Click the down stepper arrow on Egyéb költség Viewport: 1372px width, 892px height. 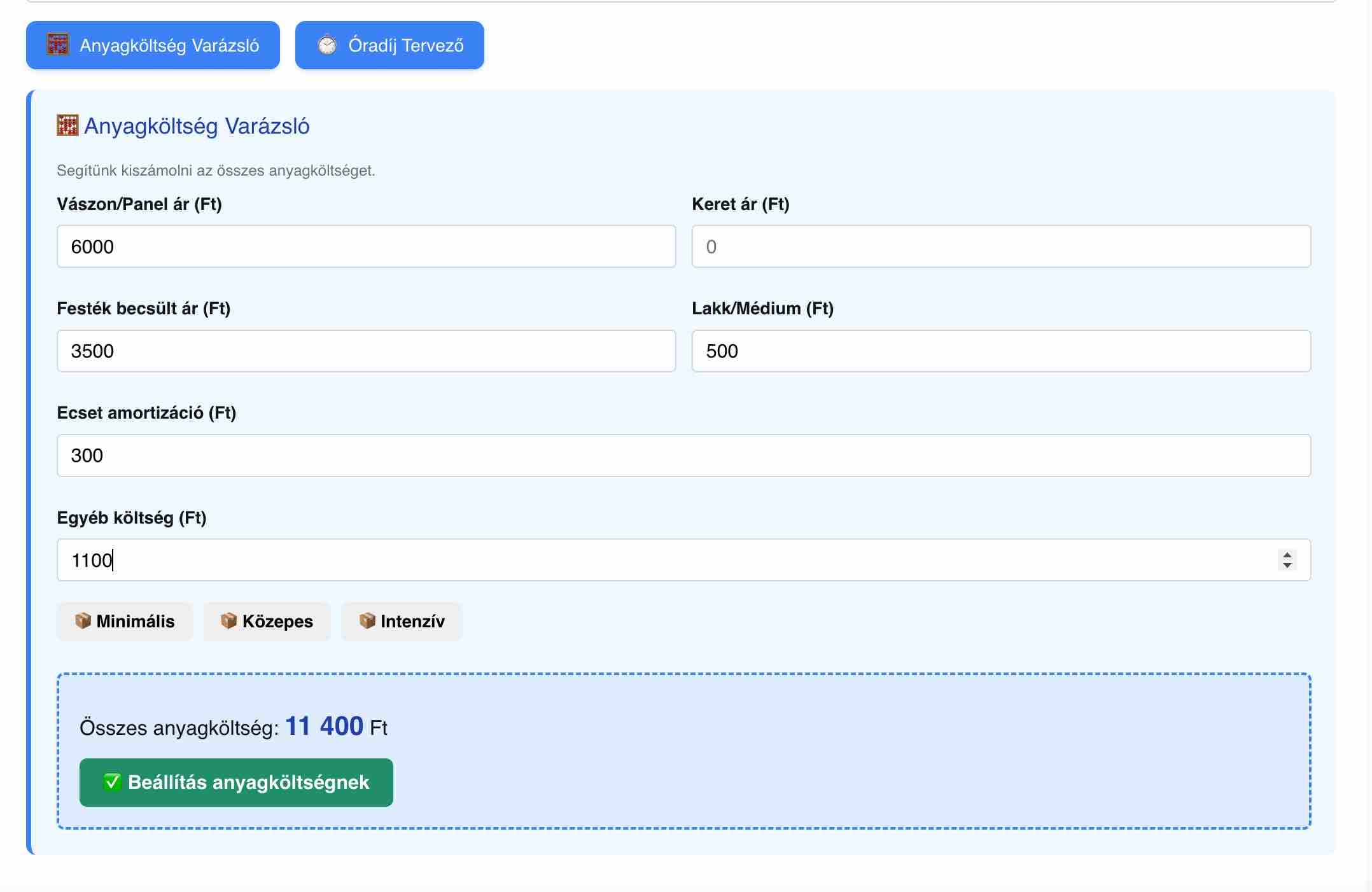(1287, 566)
